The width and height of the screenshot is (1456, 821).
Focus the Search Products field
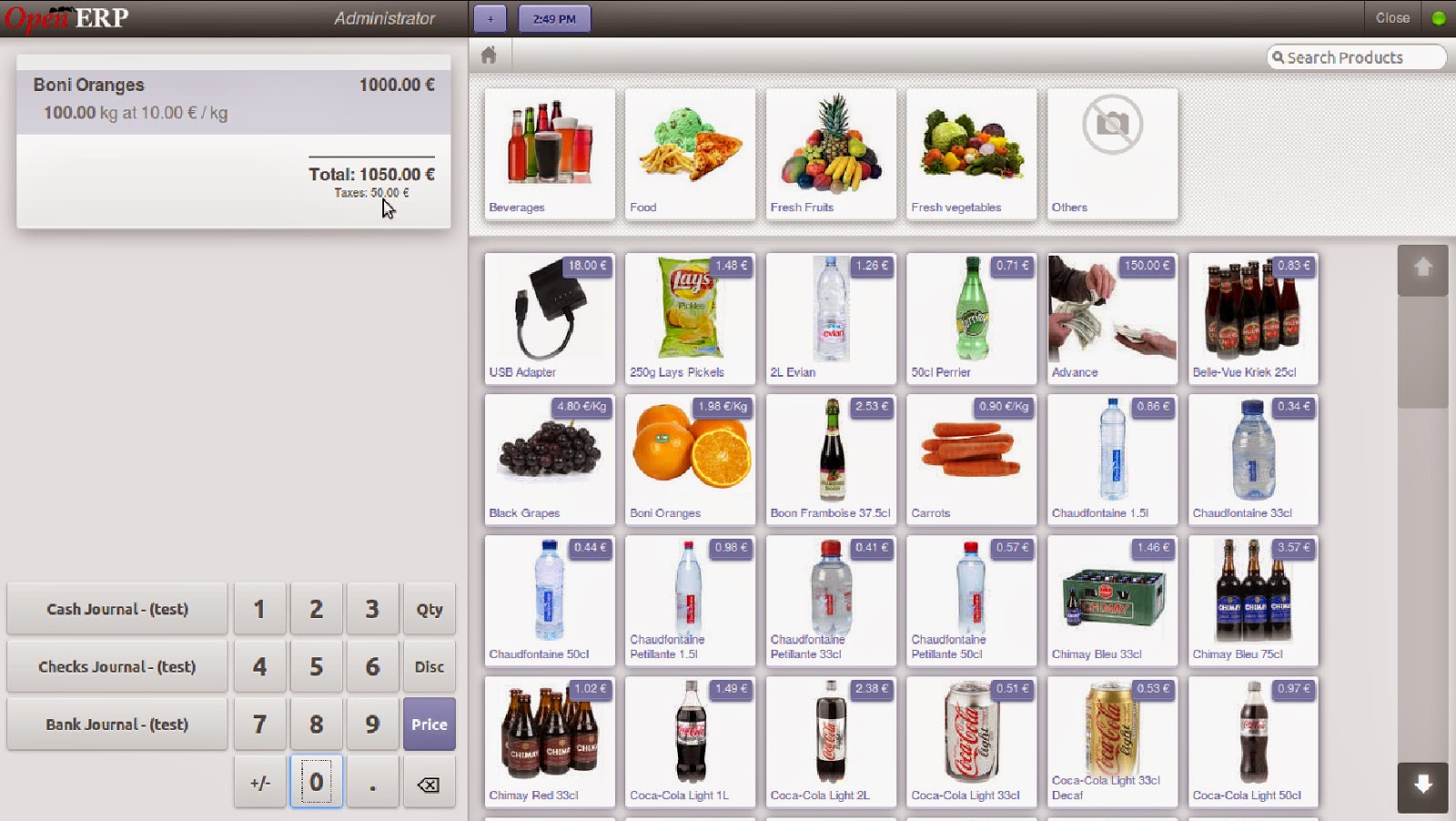click(x=1356, y=57)
